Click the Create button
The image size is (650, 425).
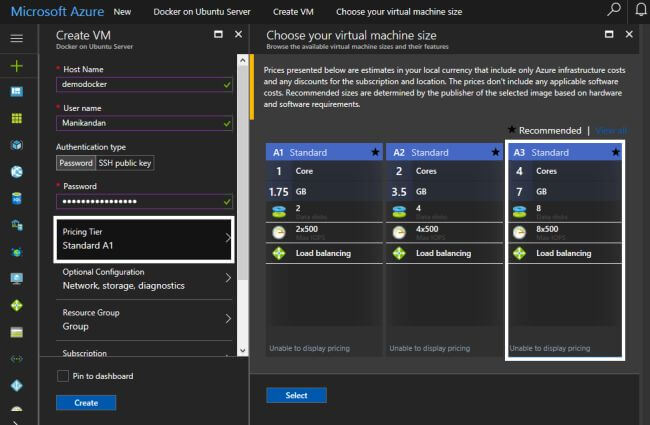(86, 402)
